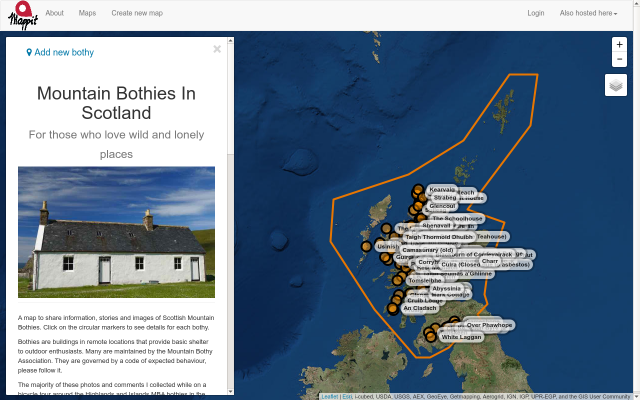Click the panel scrollbar down arrow
640x400 pixels.
point(231,392)
